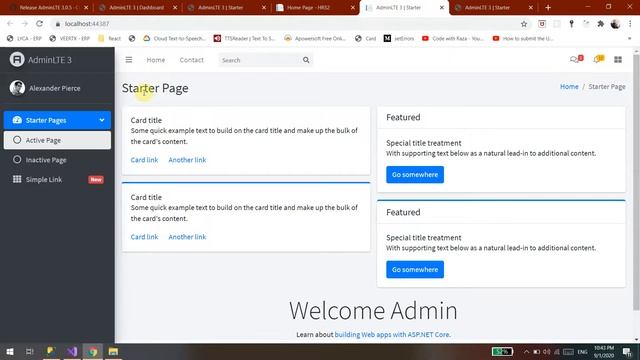Image resolution: width=640 pixels, height=360 pixels.
Task: Open the Chrome extensions puzzle icon
Action: pos(600,24)
